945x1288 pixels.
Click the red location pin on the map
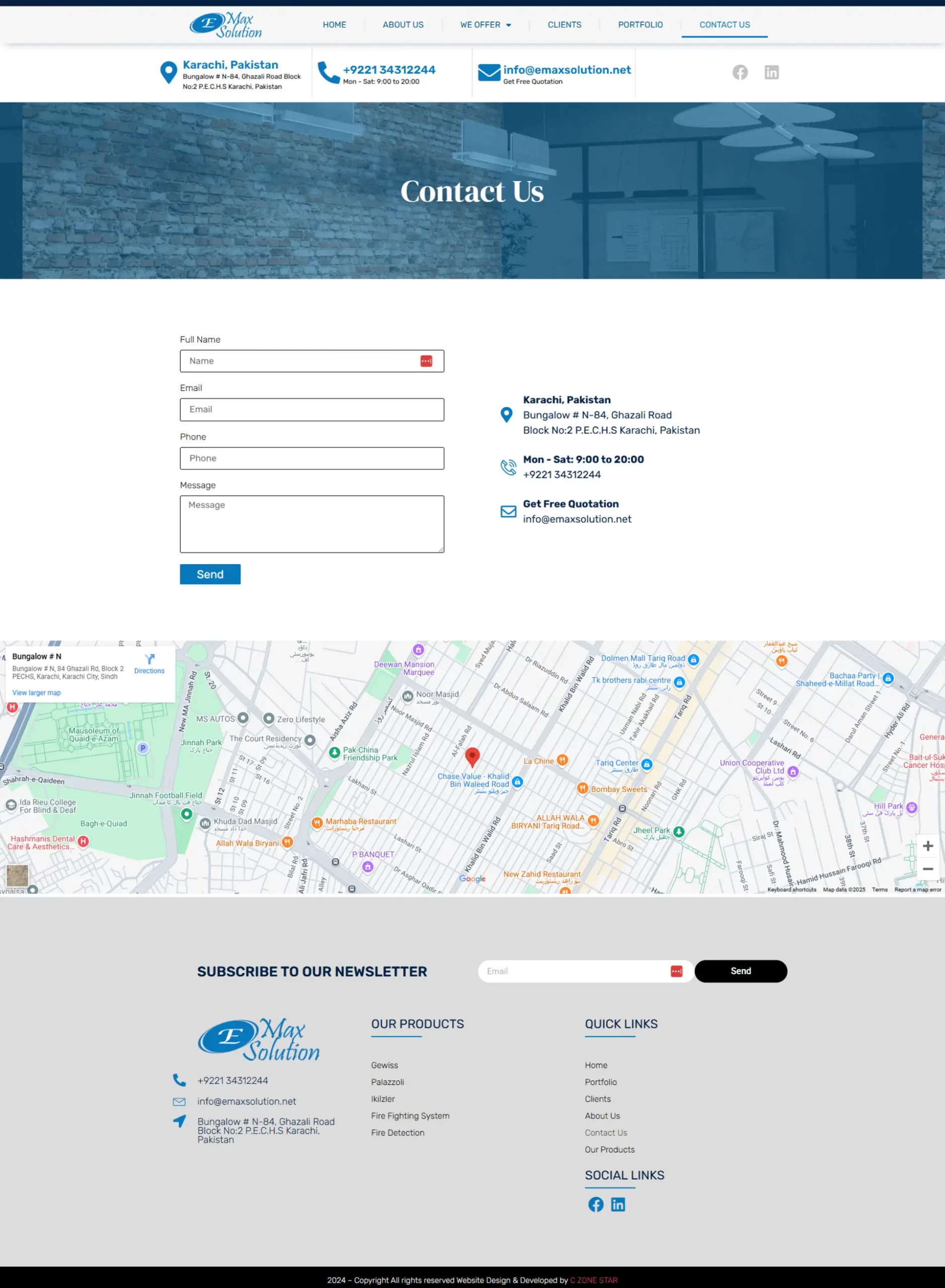tap(472, 756)
